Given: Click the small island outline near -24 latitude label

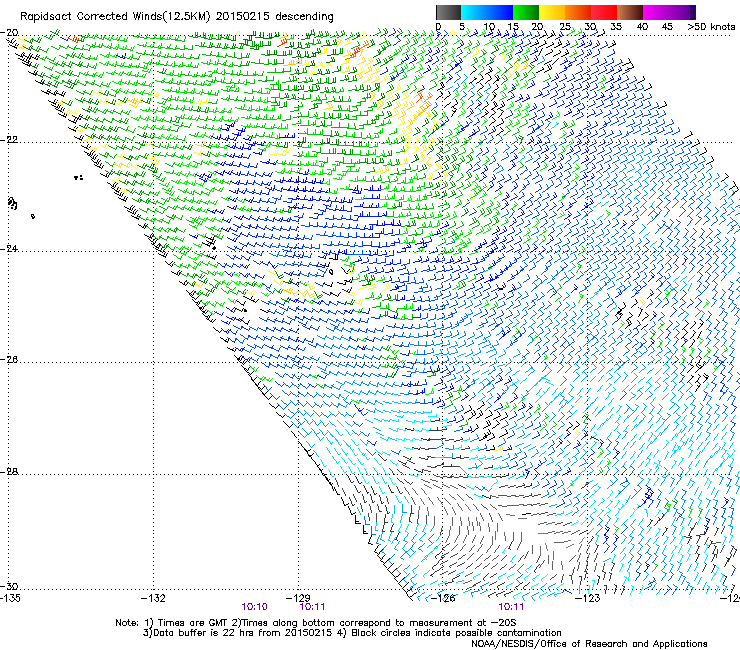Looking at the screenshot, I should point(13,203).
